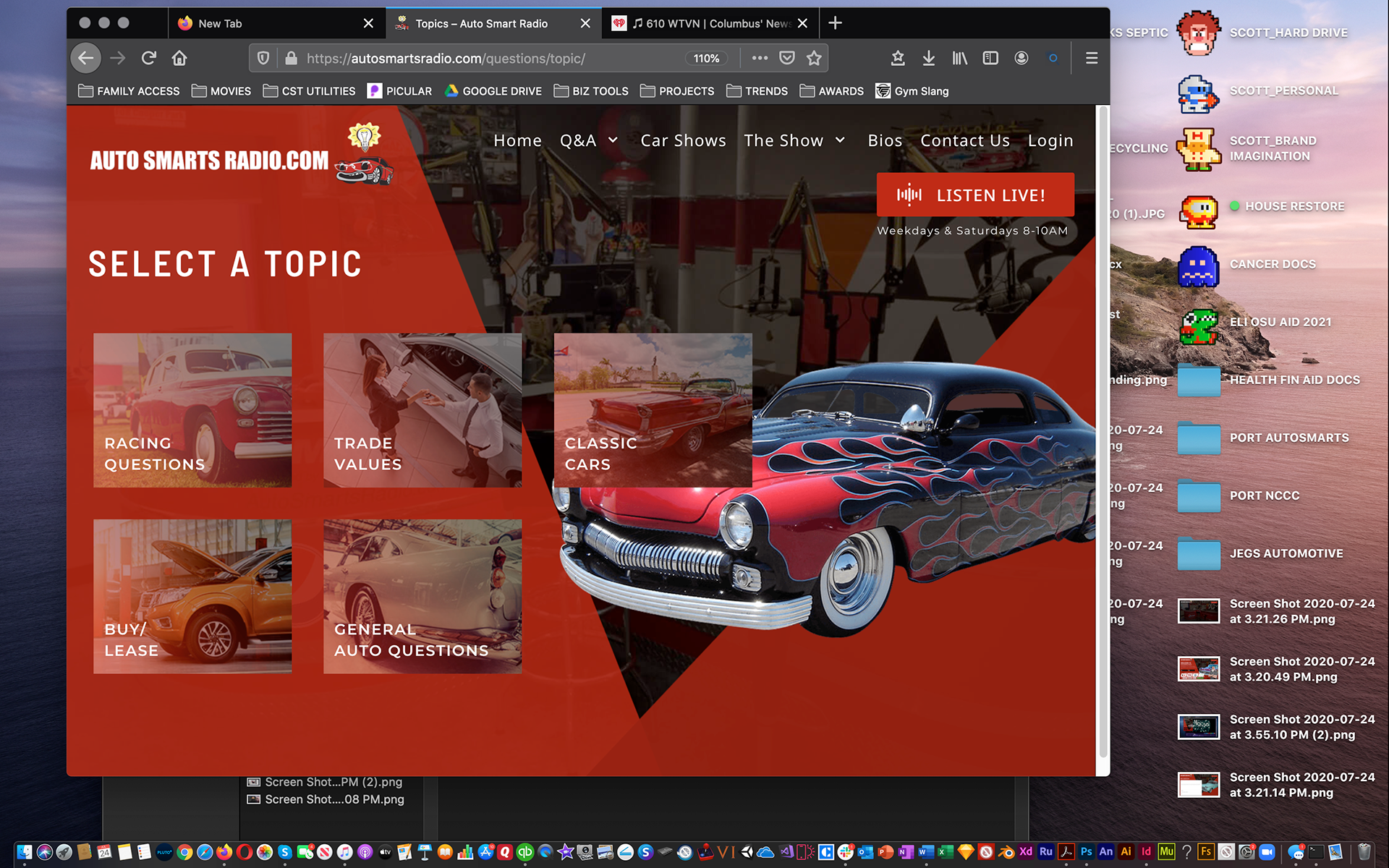Show the bookmarks menu tray icon
1389x868 pixels.
(x=898, y=58)
